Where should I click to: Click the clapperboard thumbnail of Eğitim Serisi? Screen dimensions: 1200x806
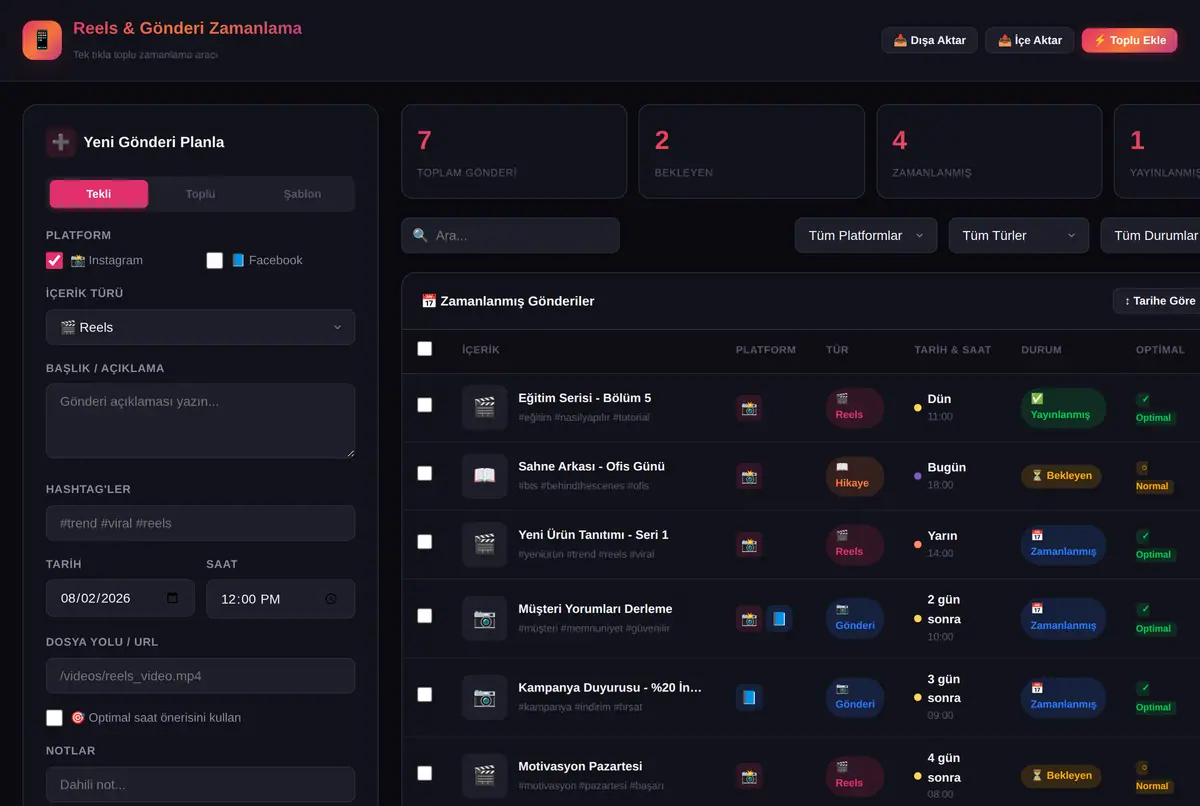(484, 407)
